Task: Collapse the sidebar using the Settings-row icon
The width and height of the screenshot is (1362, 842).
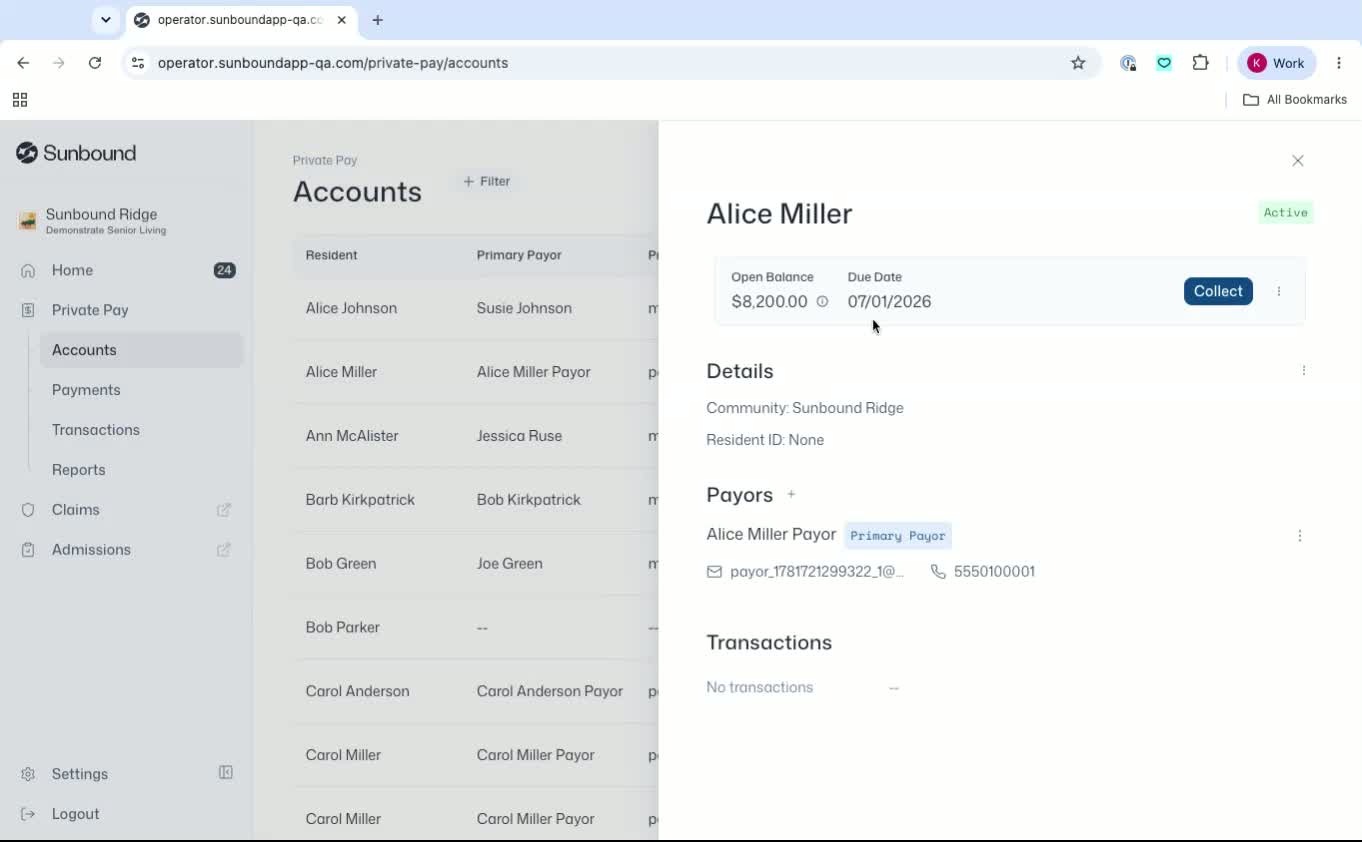Action: coord(226,773)
